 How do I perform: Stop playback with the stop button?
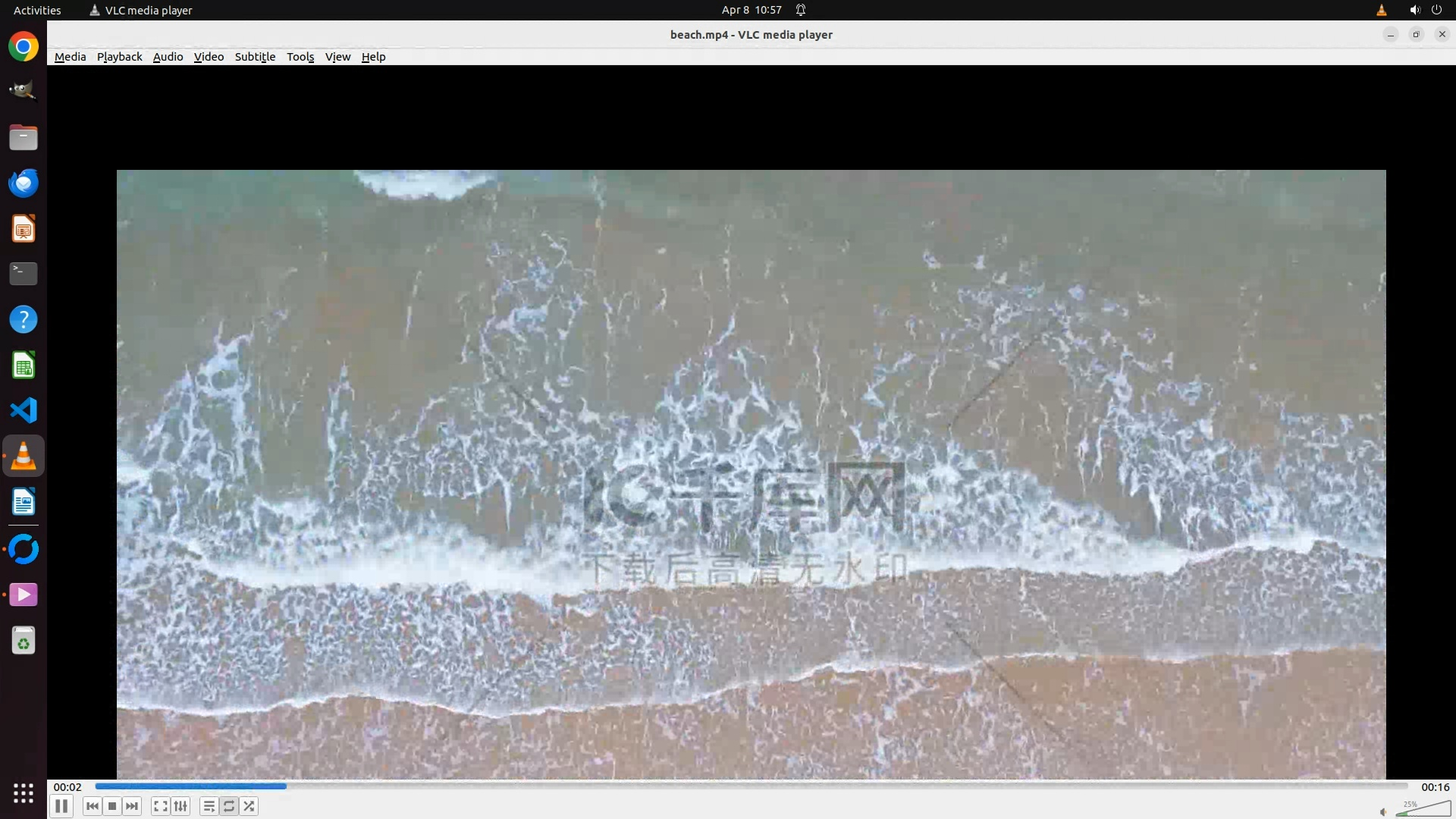112,806
